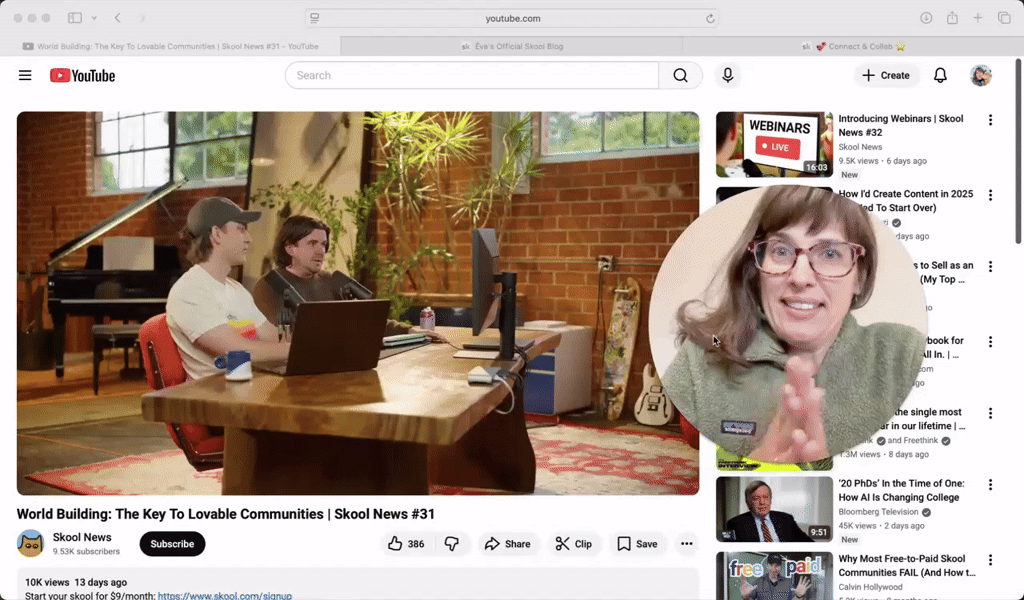Select the World Building YouTube tab
The width and height of the screenshot is (1024, 600).
tap(170, 46)
